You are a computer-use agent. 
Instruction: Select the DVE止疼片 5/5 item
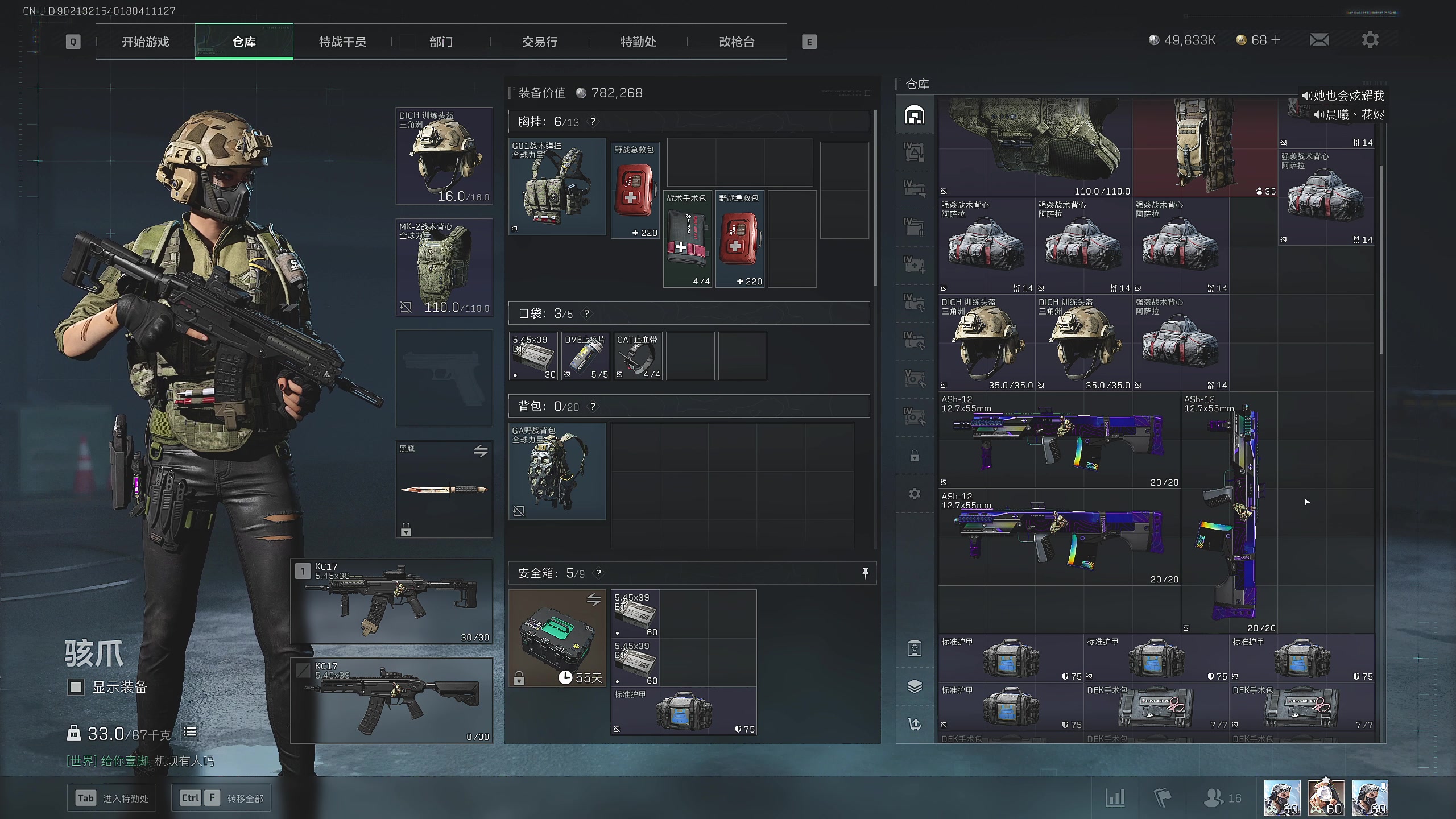[586, 356]
